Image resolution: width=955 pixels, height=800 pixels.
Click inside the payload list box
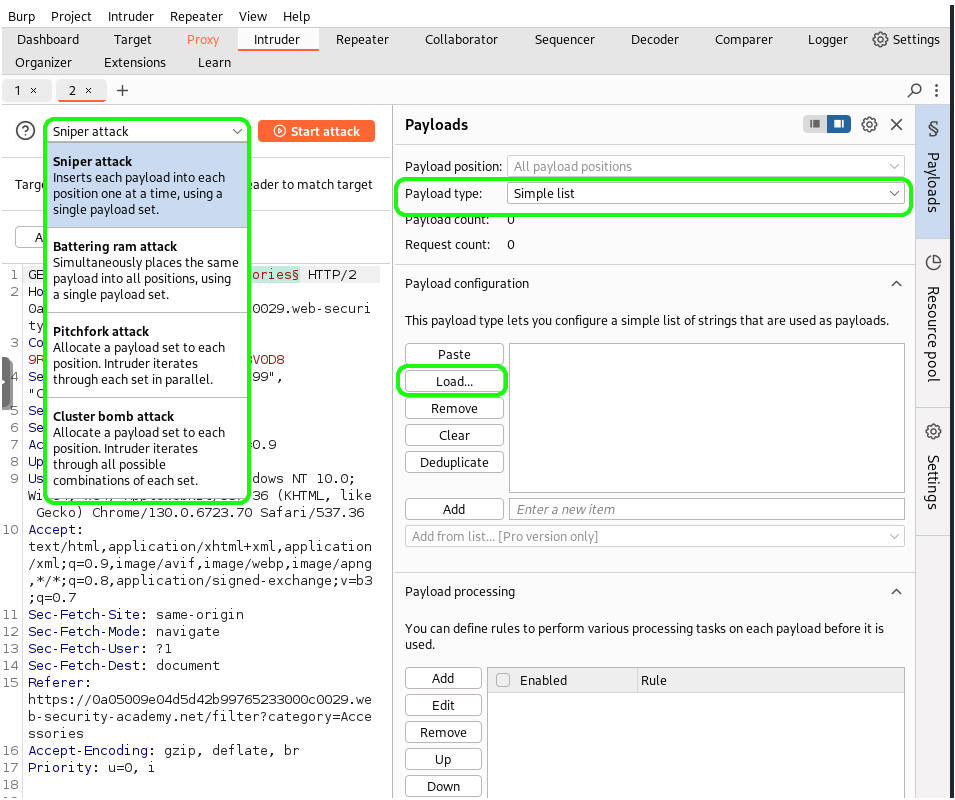707,418
